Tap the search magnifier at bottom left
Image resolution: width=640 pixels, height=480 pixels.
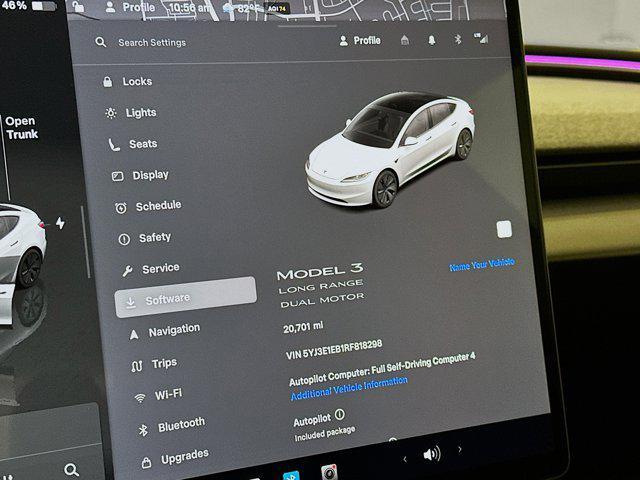[x=71, y=470]
